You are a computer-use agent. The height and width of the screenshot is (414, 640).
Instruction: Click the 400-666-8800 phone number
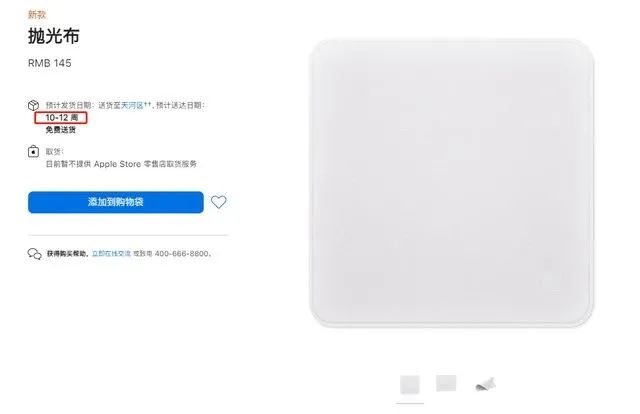[x=182, y=254]
